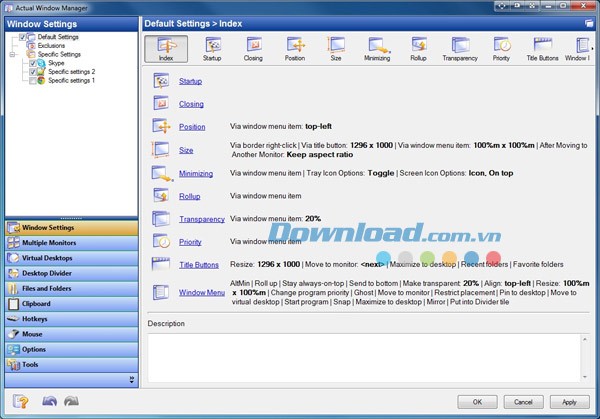Follow the Minimizing link
The height and width of the screenshot is (419, 600).
click(196, 173)
